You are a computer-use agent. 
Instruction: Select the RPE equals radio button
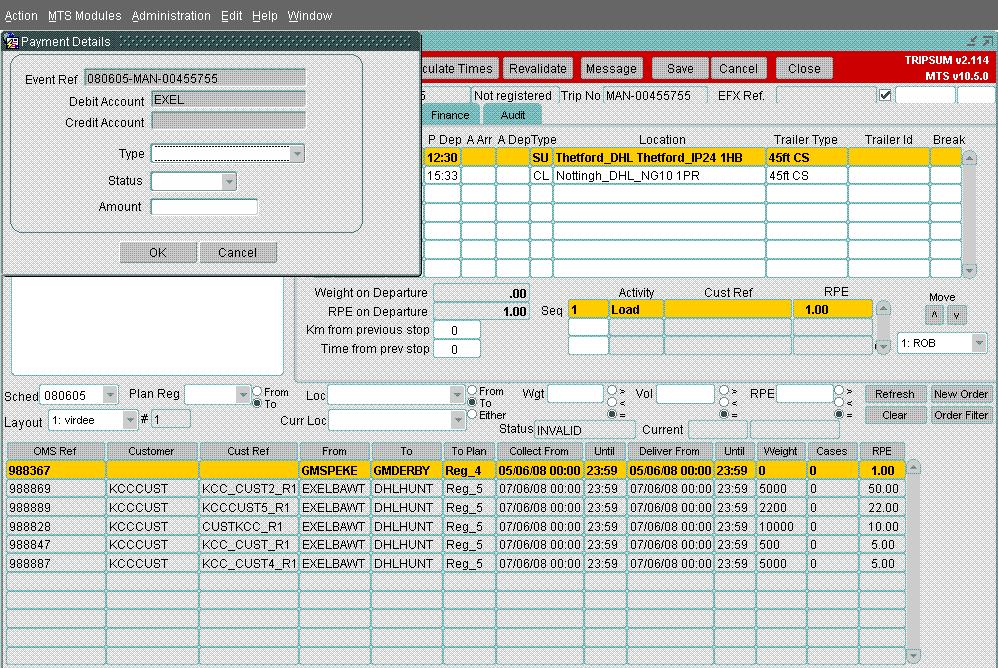point(839,414)
